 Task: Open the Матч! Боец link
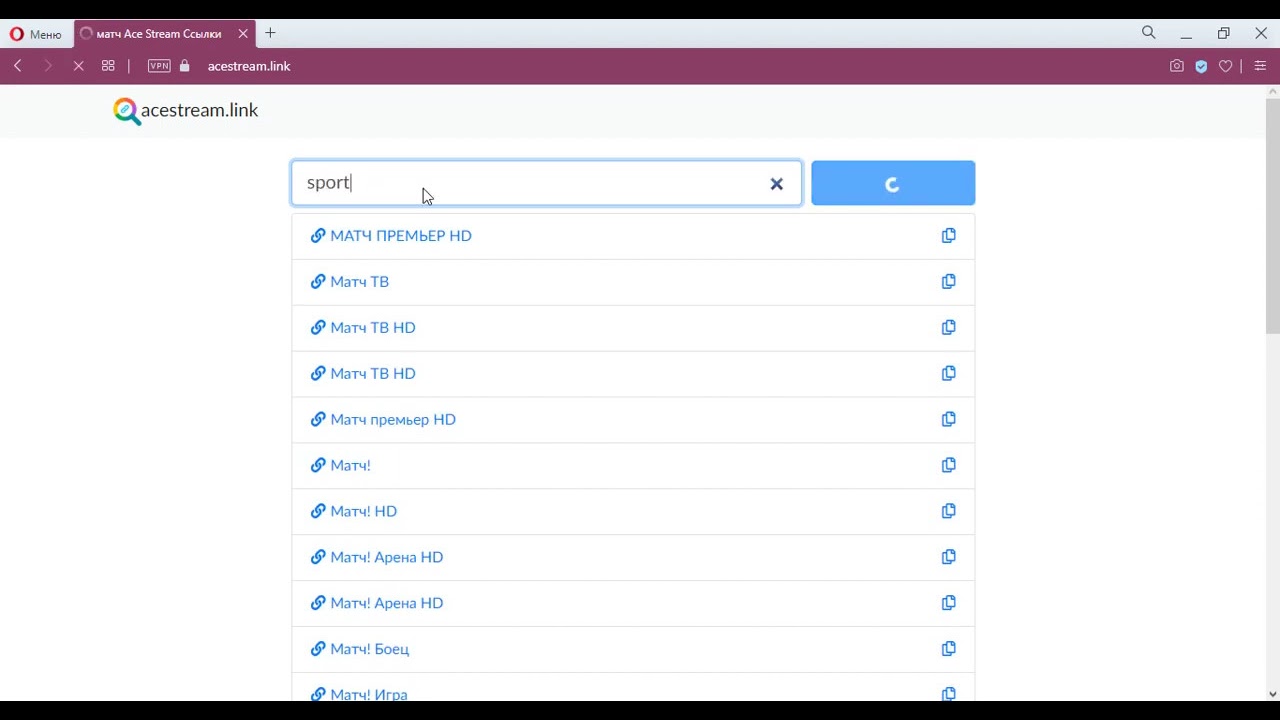pyautogui.click(x=370, y=650)
